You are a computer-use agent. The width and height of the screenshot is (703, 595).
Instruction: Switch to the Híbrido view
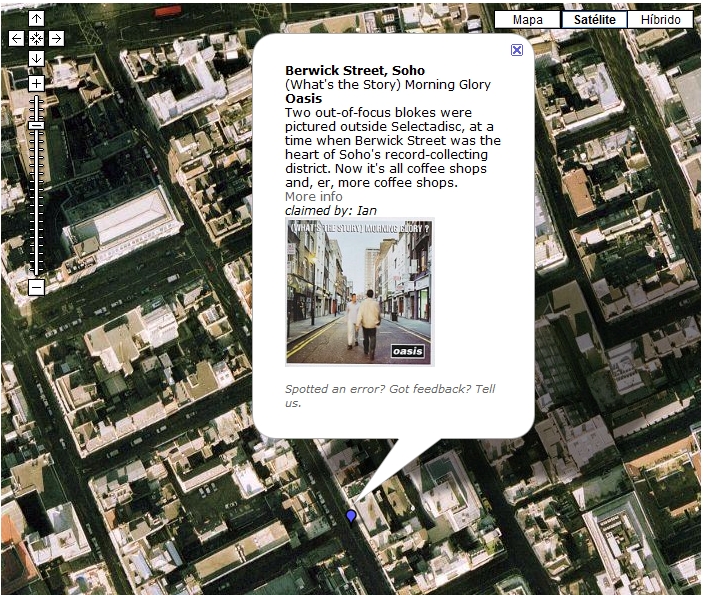click(x=660, y=20)
